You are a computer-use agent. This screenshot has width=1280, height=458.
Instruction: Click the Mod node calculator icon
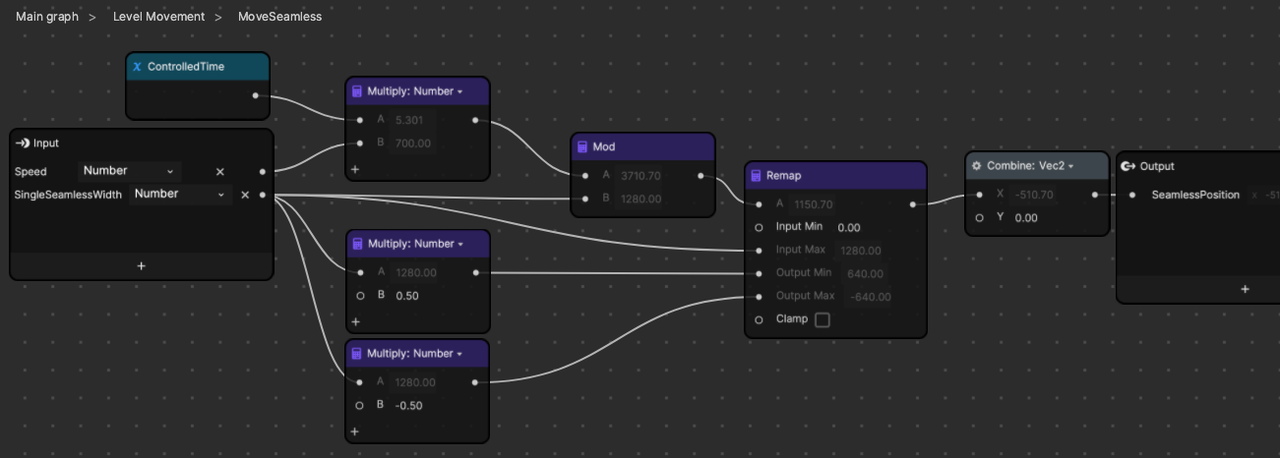[x=582, y=147]
